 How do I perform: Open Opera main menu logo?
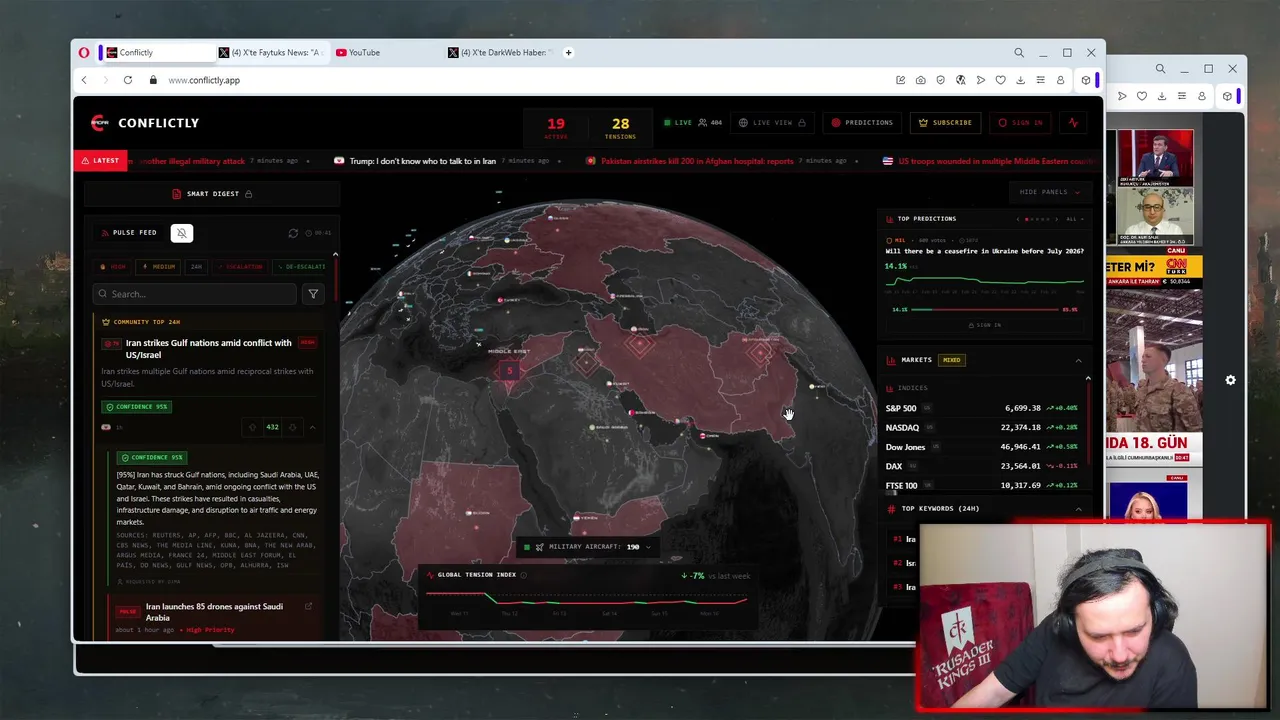[x=84, y=53]
